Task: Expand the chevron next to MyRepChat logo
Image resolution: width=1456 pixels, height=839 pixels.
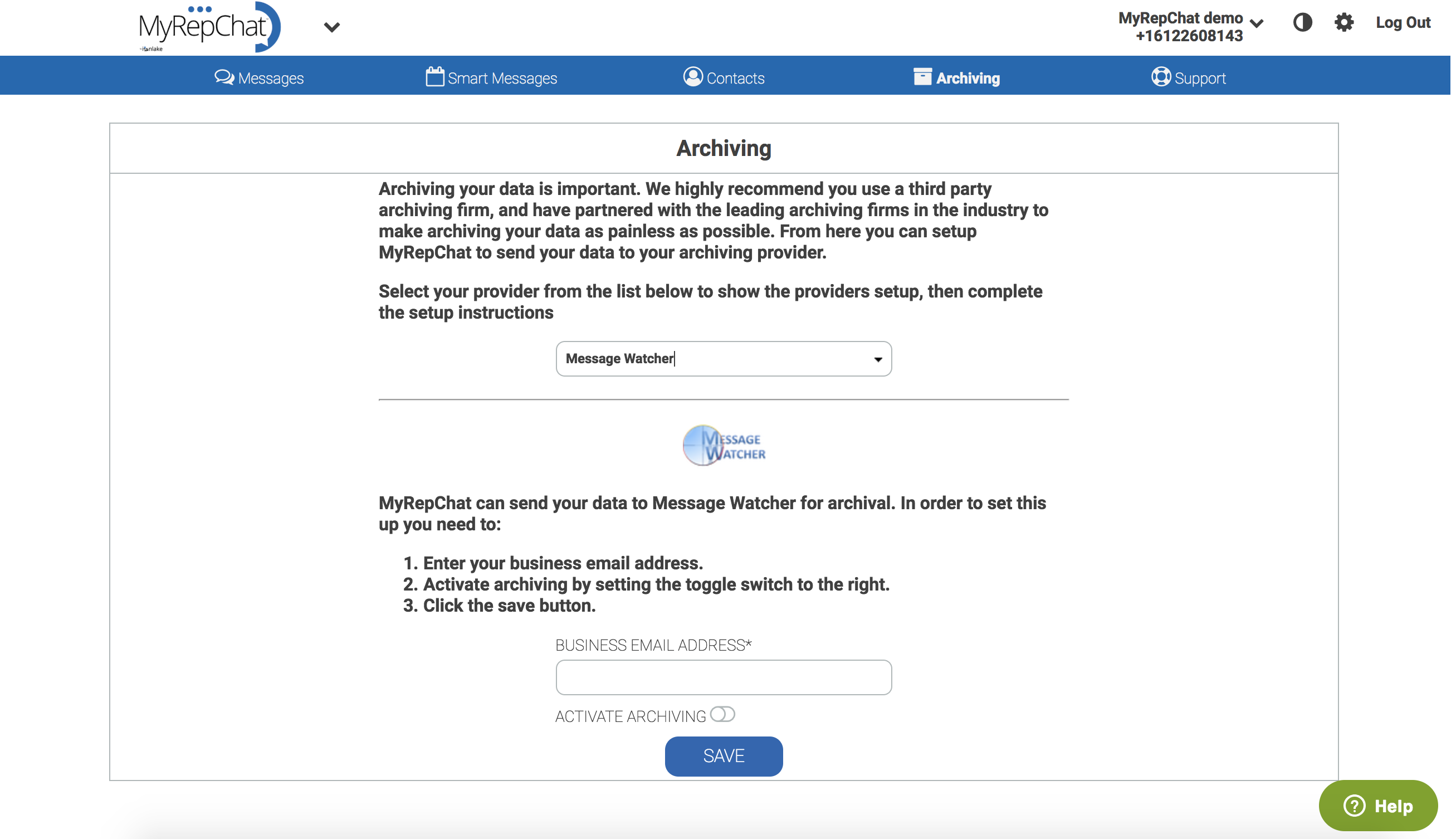Action: point(332,27)
